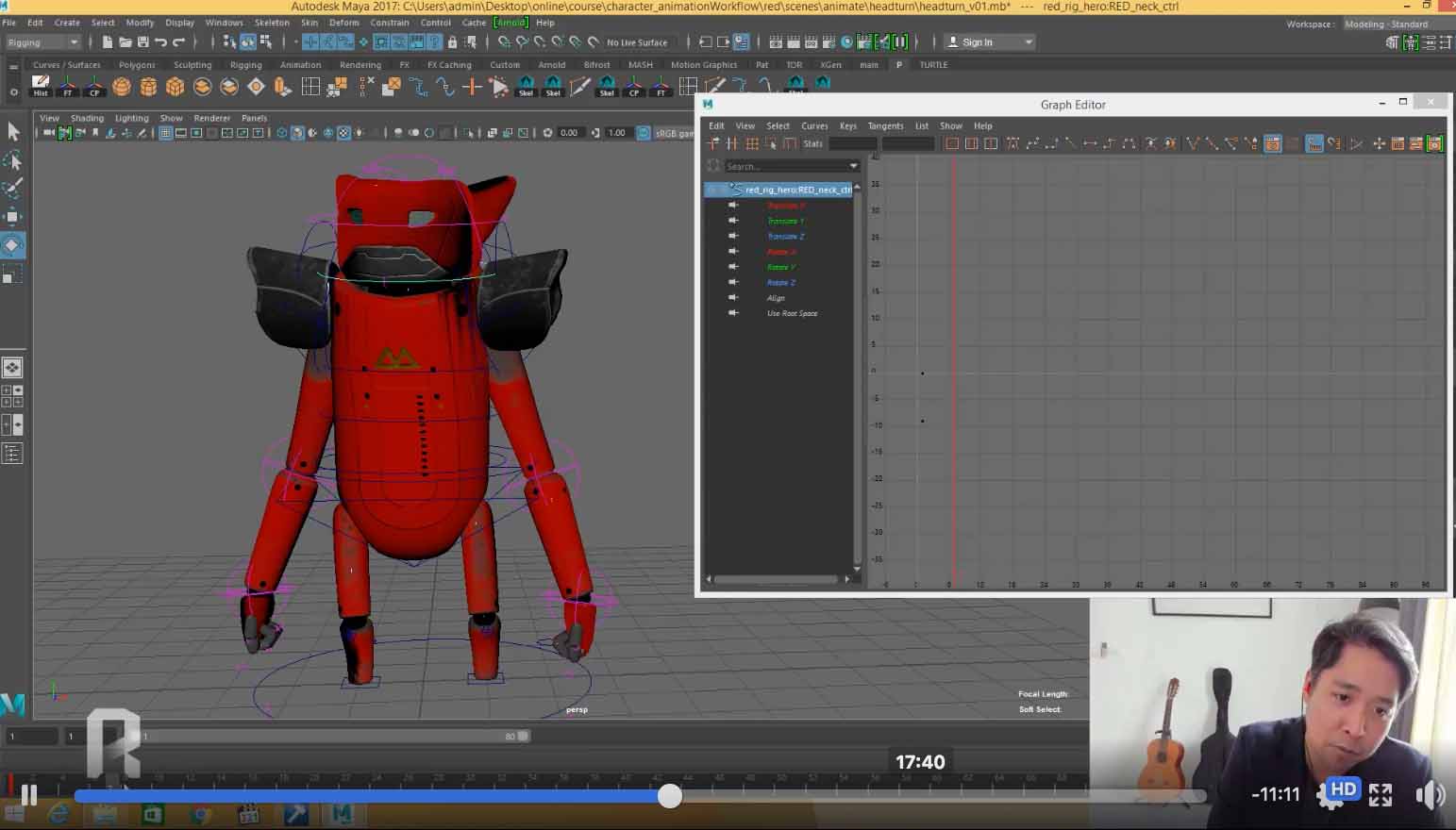This screenshot has height=830, width=1456.
Task: Click the Graph Editor lattice deform keys icon
Action: click(752, 144)
